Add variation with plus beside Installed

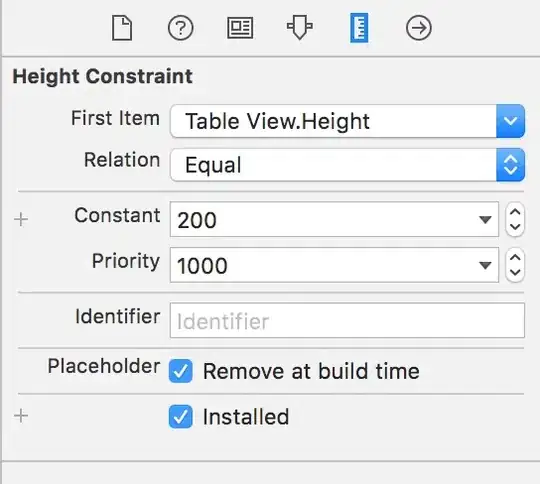pos(21,416)
